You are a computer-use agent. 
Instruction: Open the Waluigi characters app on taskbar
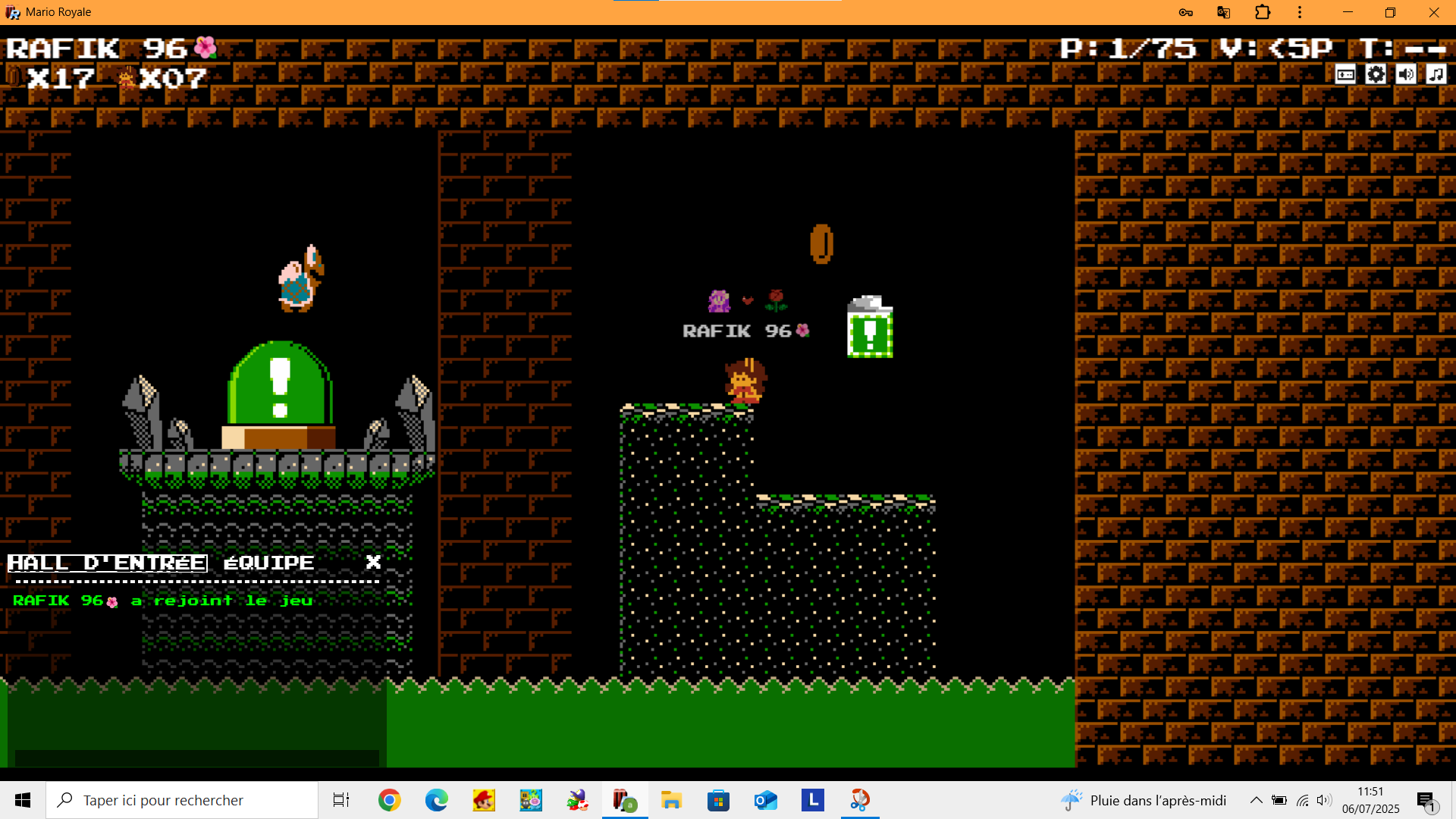tap(577, 800)
